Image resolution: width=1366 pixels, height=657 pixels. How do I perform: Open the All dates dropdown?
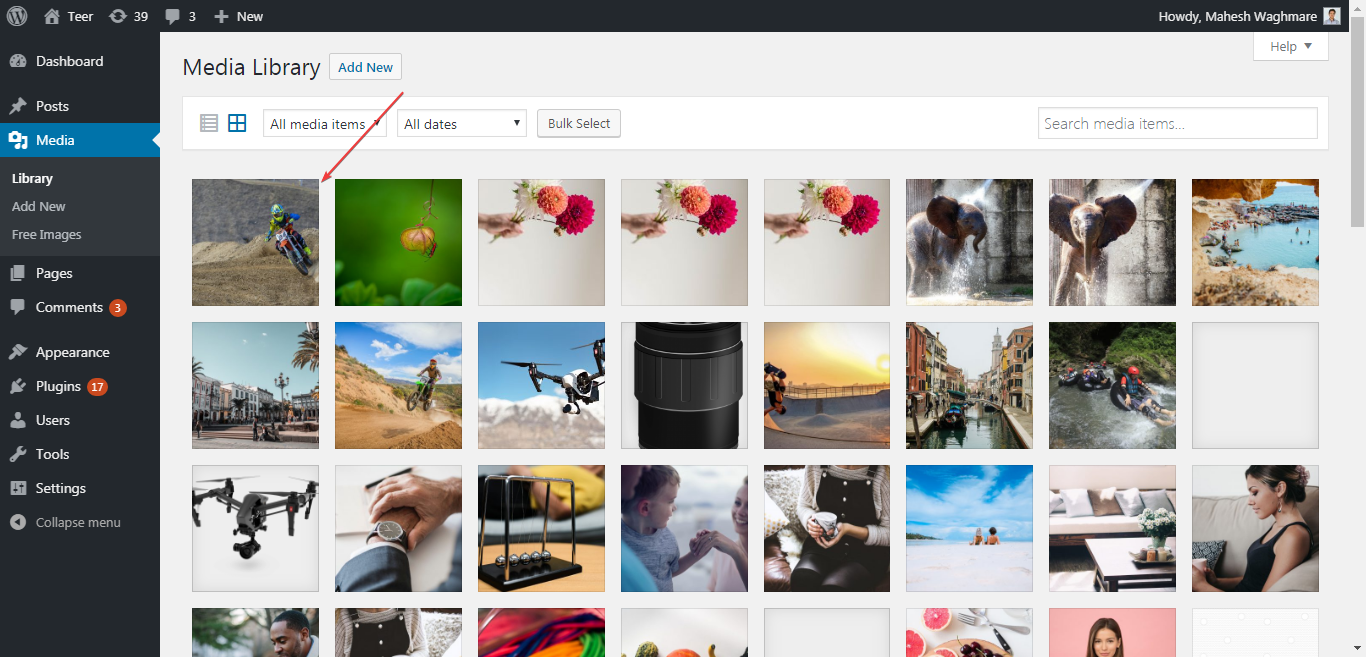[462, 123]
